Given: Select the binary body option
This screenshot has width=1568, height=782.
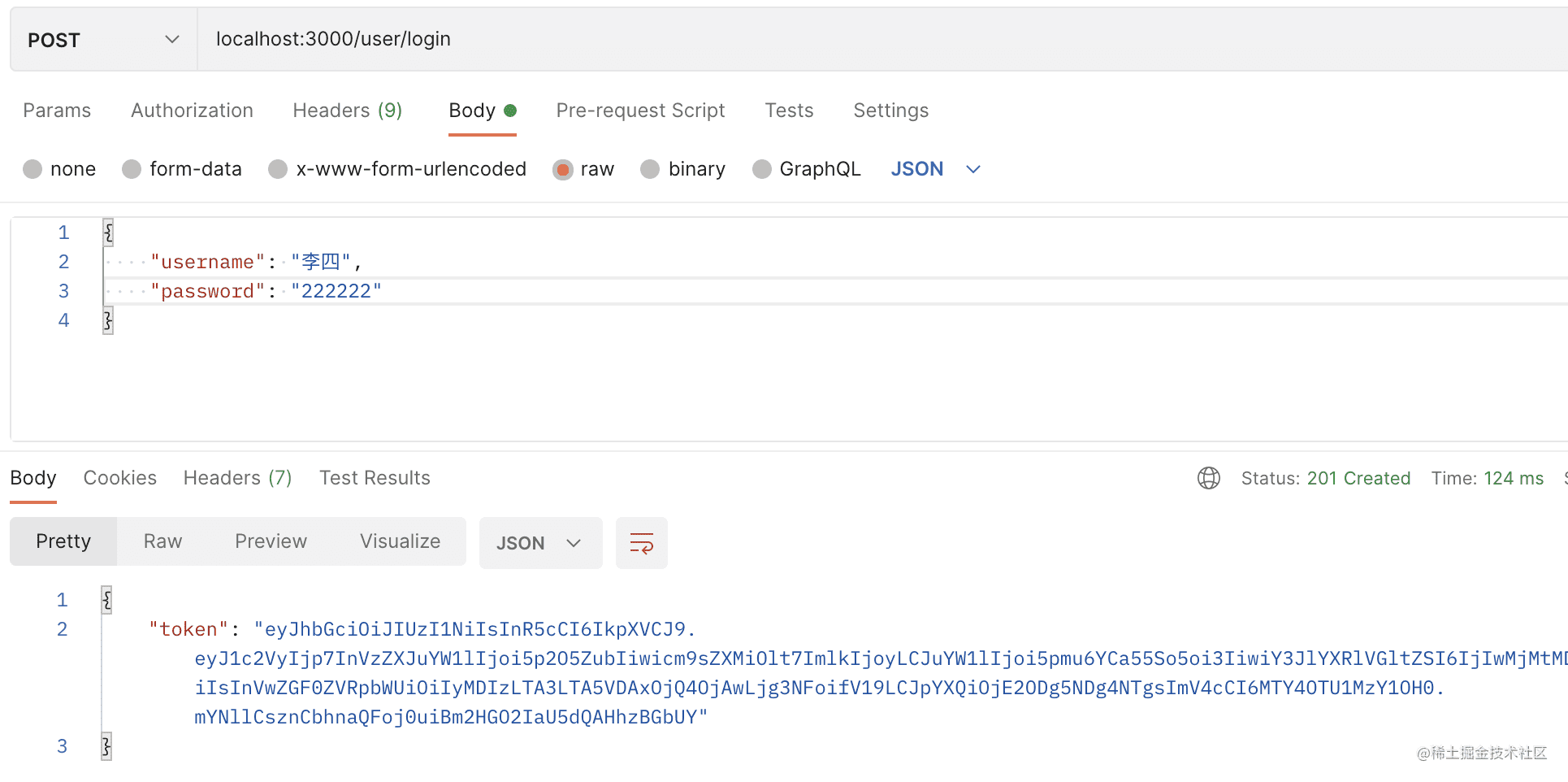Looking at the screenshot, I should point(650,169).
